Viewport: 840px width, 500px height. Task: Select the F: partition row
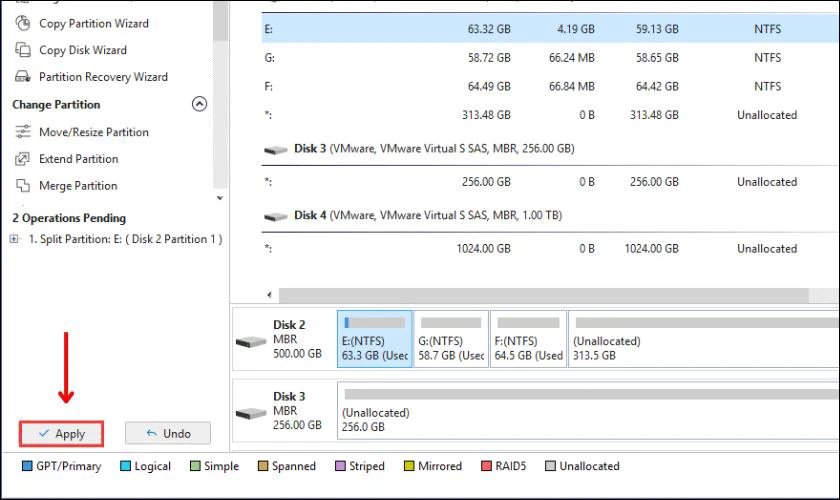tap(550, 86)
